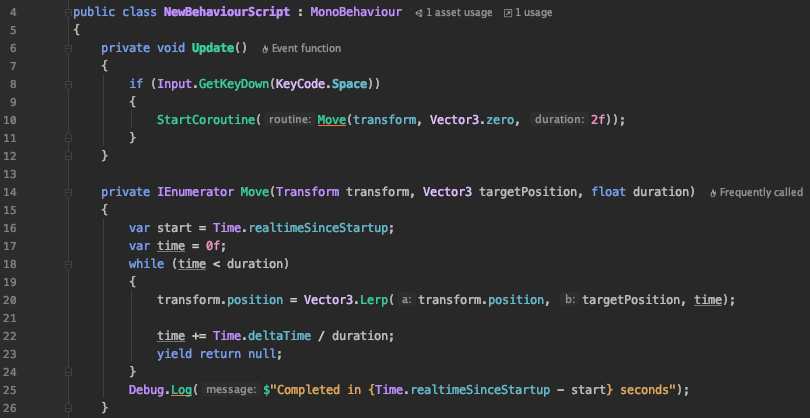Click the fold end marker on line 11
This screenshot has height=418, width=810.
point(68,138)
